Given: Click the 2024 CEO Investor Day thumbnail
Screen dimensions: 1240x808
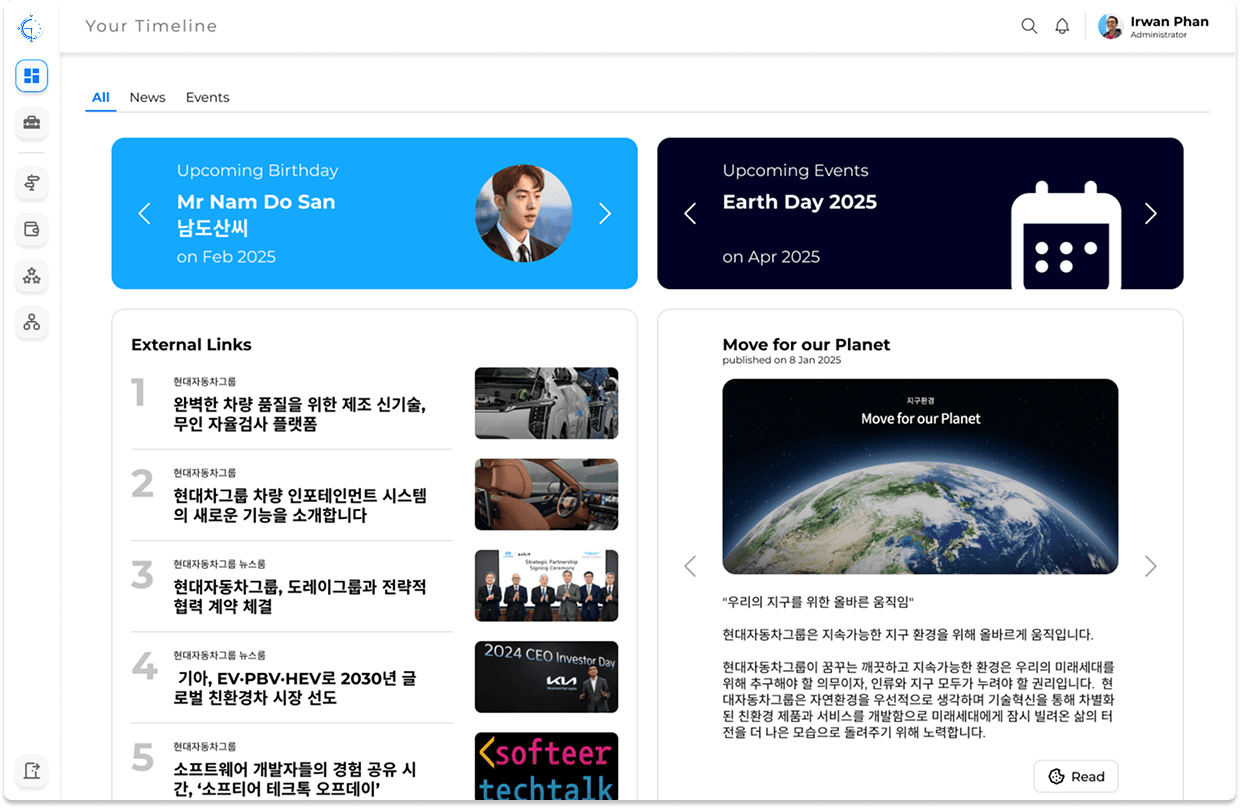Looking at the screenshot, I should click(546, 677).
